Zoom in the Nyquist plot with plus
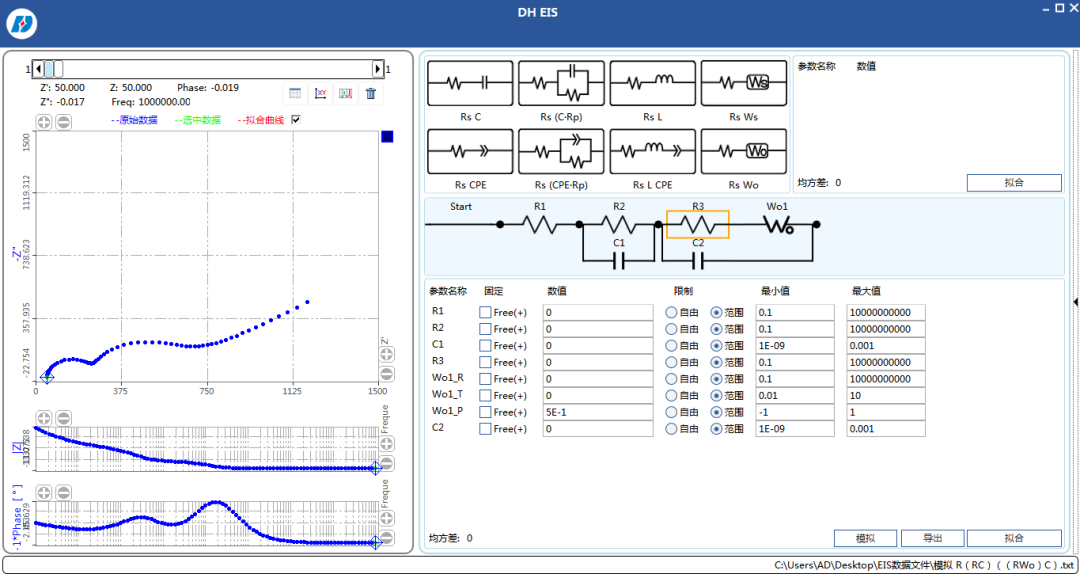1080x574 pixels. coord(43,122)
